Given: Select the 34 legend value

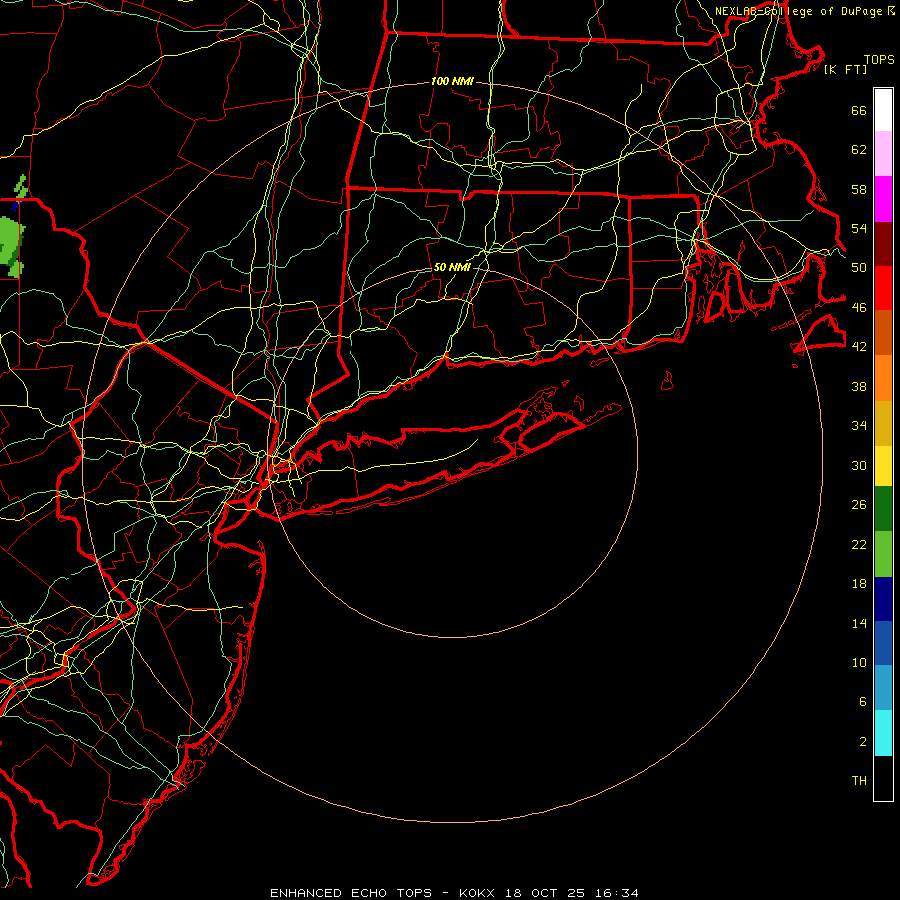Looking at the screenshot, I should (x=859, y=425).
